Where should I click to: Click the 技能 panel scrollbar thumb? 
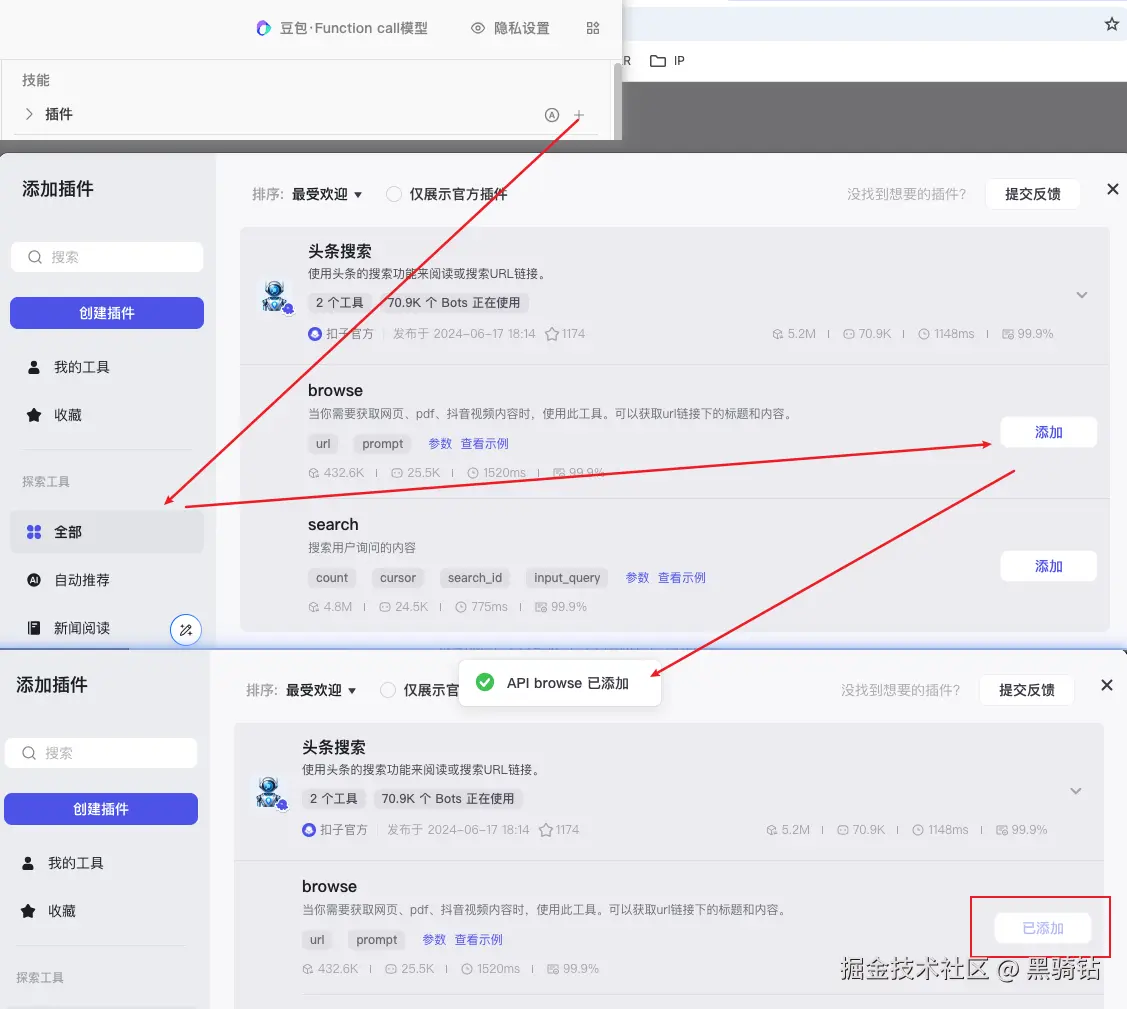tap(617, 101)
